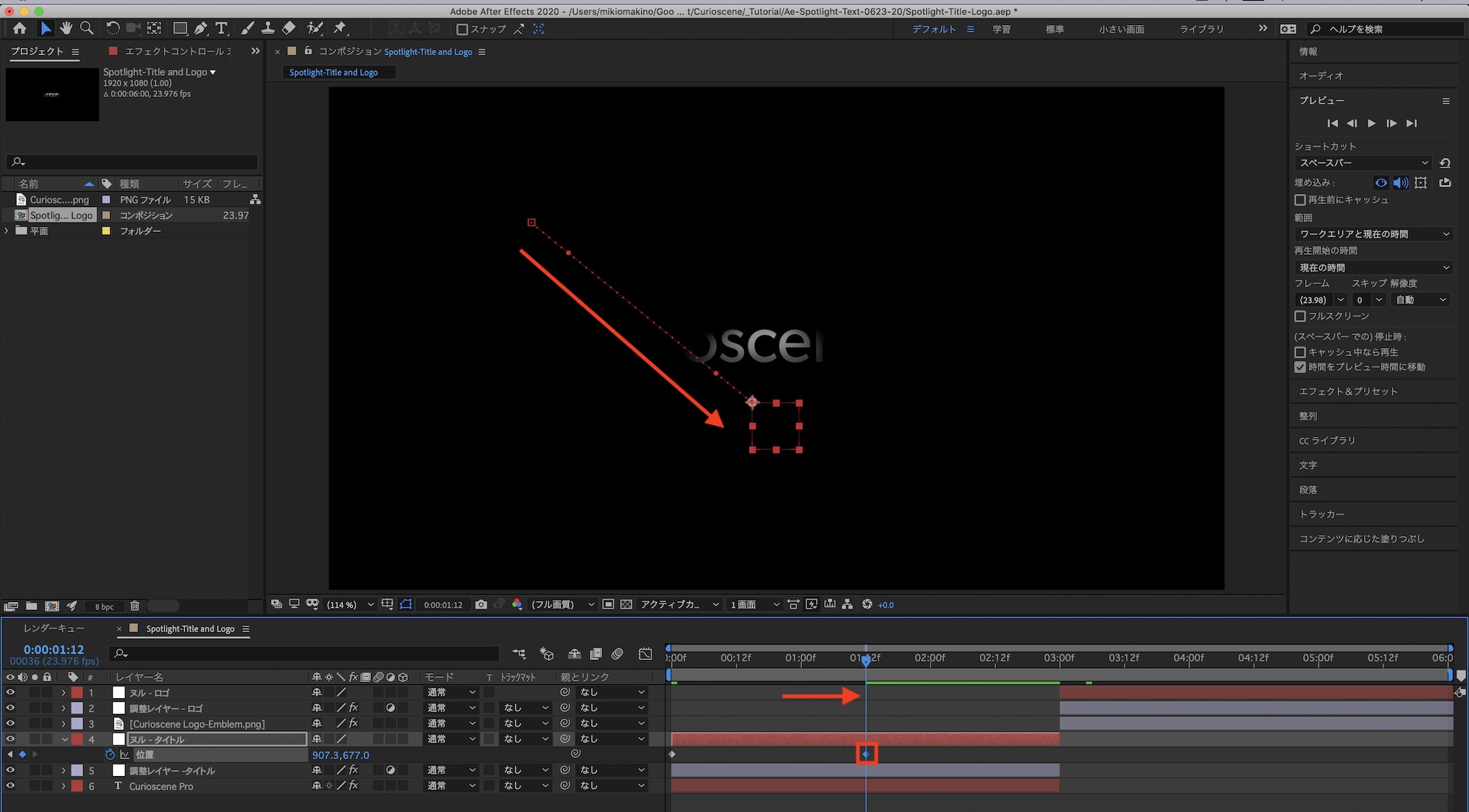Select the Rotation tool

[x=112, y=29]
